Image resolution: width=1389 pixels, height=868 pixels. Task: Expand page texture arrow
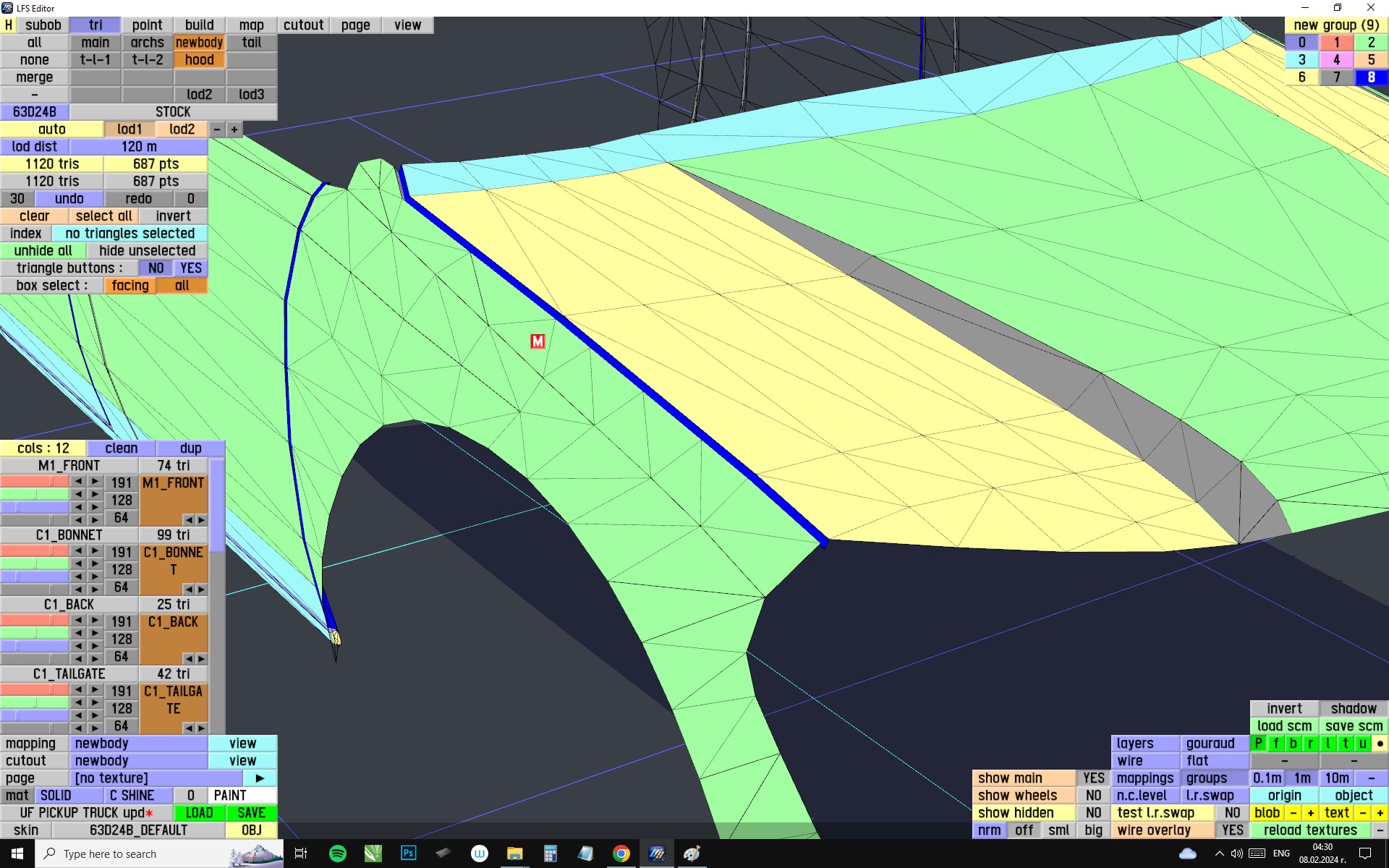[260, 778]
